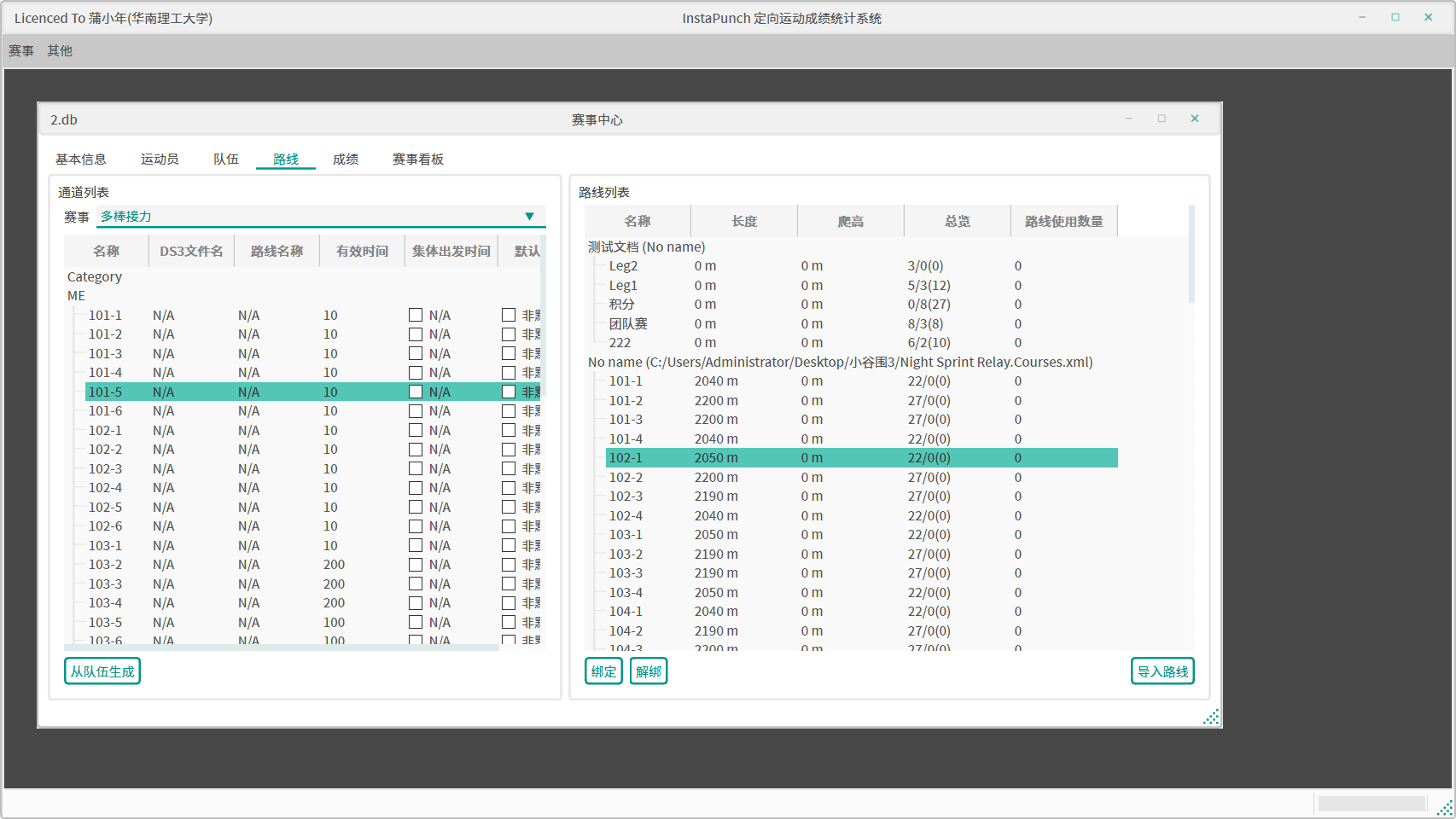The image size is (1456, 819).
Task: Click the route list vertical scrollbar
Action: click(1191, 256)
